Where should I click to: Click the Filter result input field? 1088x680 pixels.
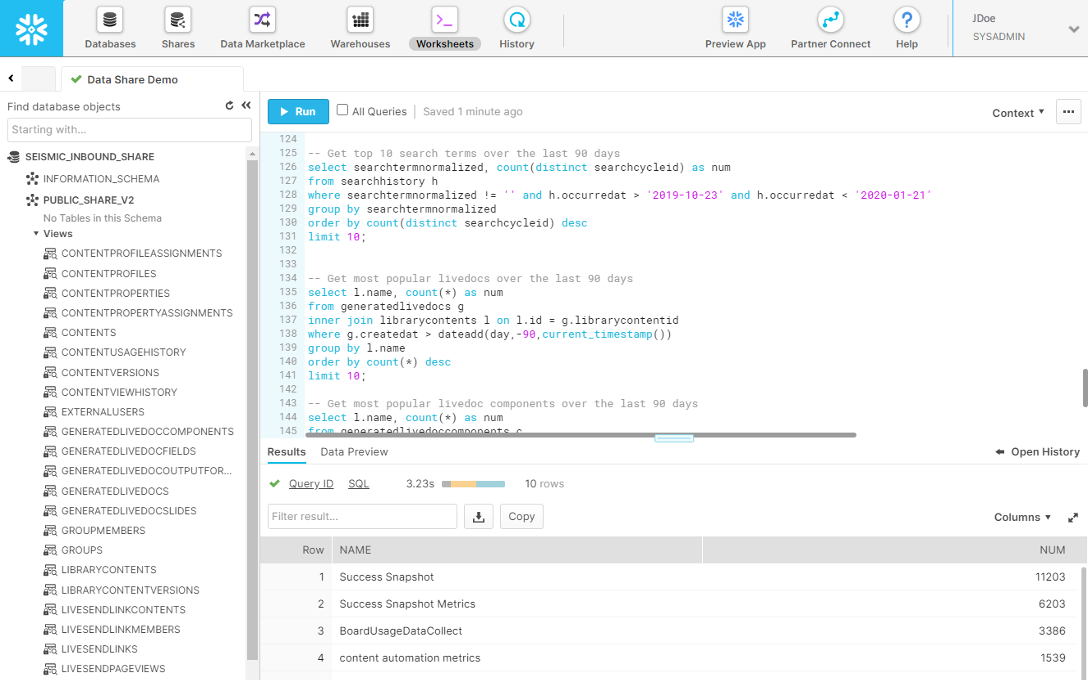362,516
